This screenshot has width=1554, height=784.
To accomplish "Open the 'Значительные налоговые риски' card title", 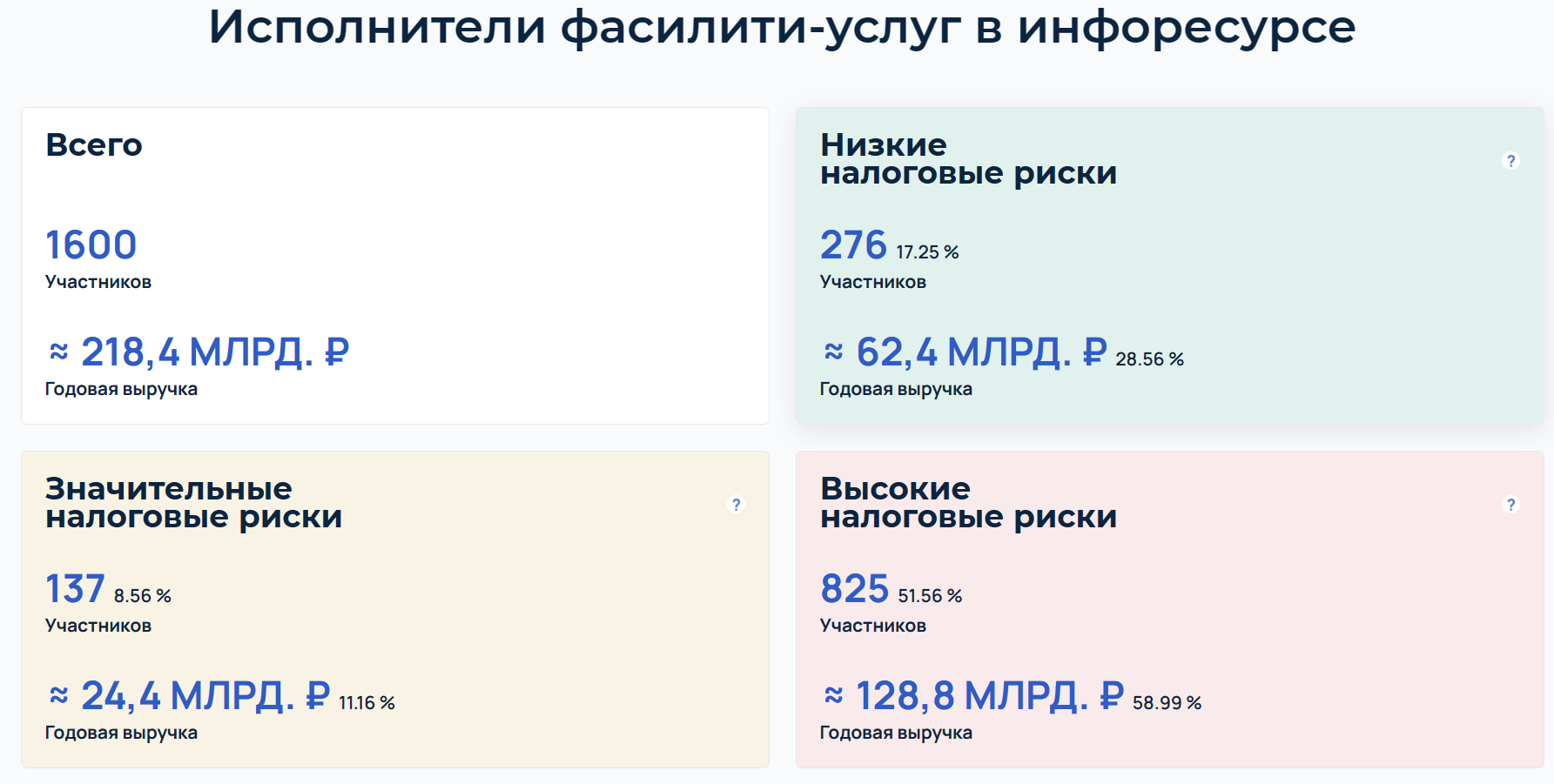I will click(x=193, y=502).
